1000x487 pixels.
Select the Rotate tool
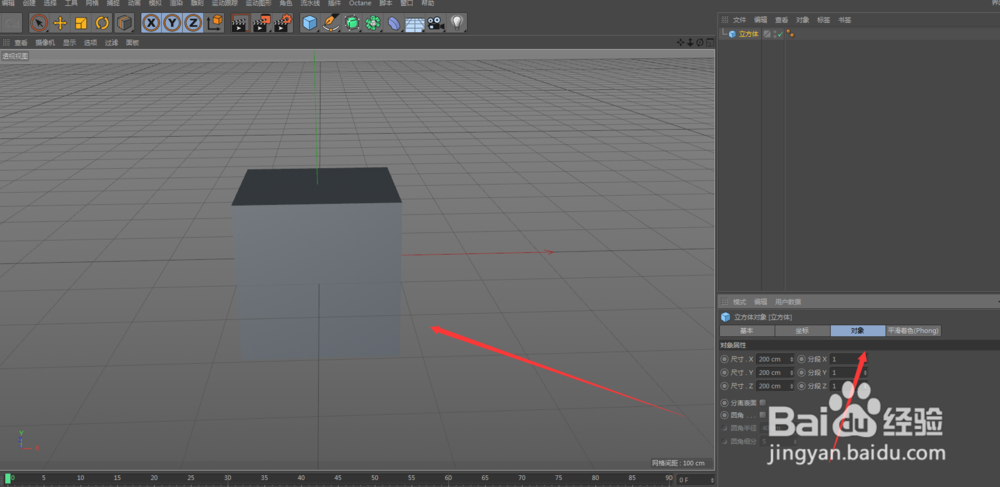[102, 24]
